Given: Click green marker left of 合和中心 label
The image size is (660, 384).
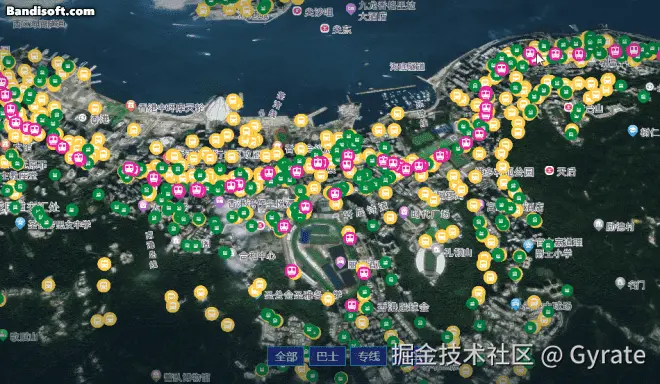Looking at the screenshot, I should click(x=225, y=252).
